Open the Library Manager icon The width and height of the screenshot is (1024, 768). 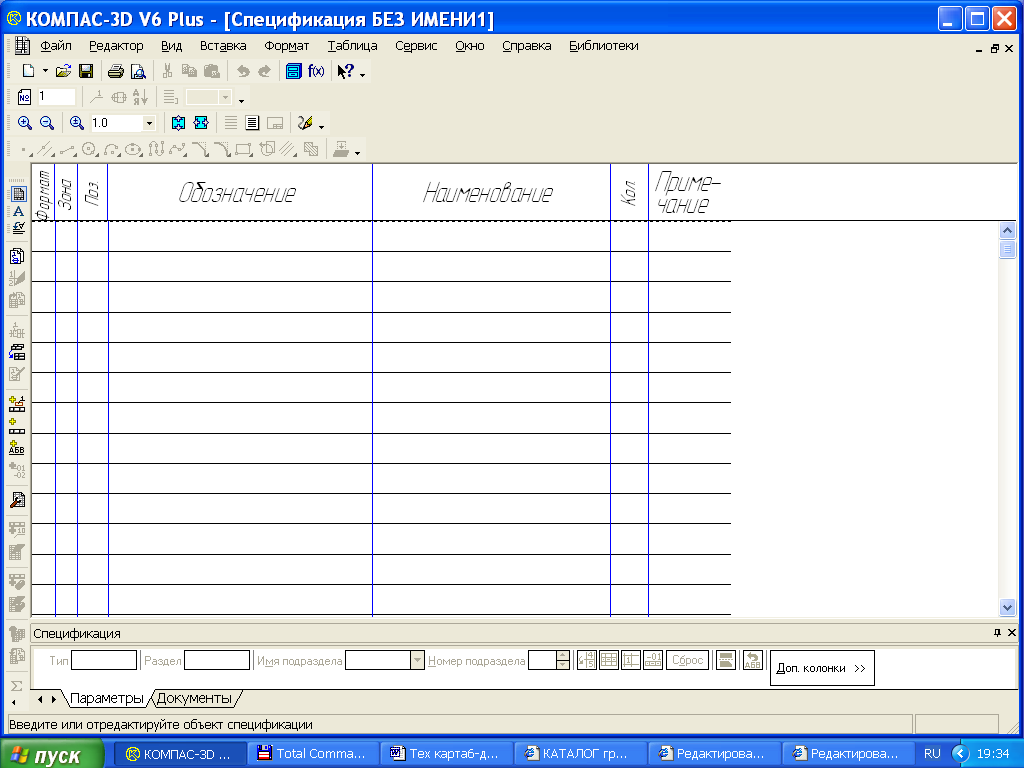coord(294,71)
